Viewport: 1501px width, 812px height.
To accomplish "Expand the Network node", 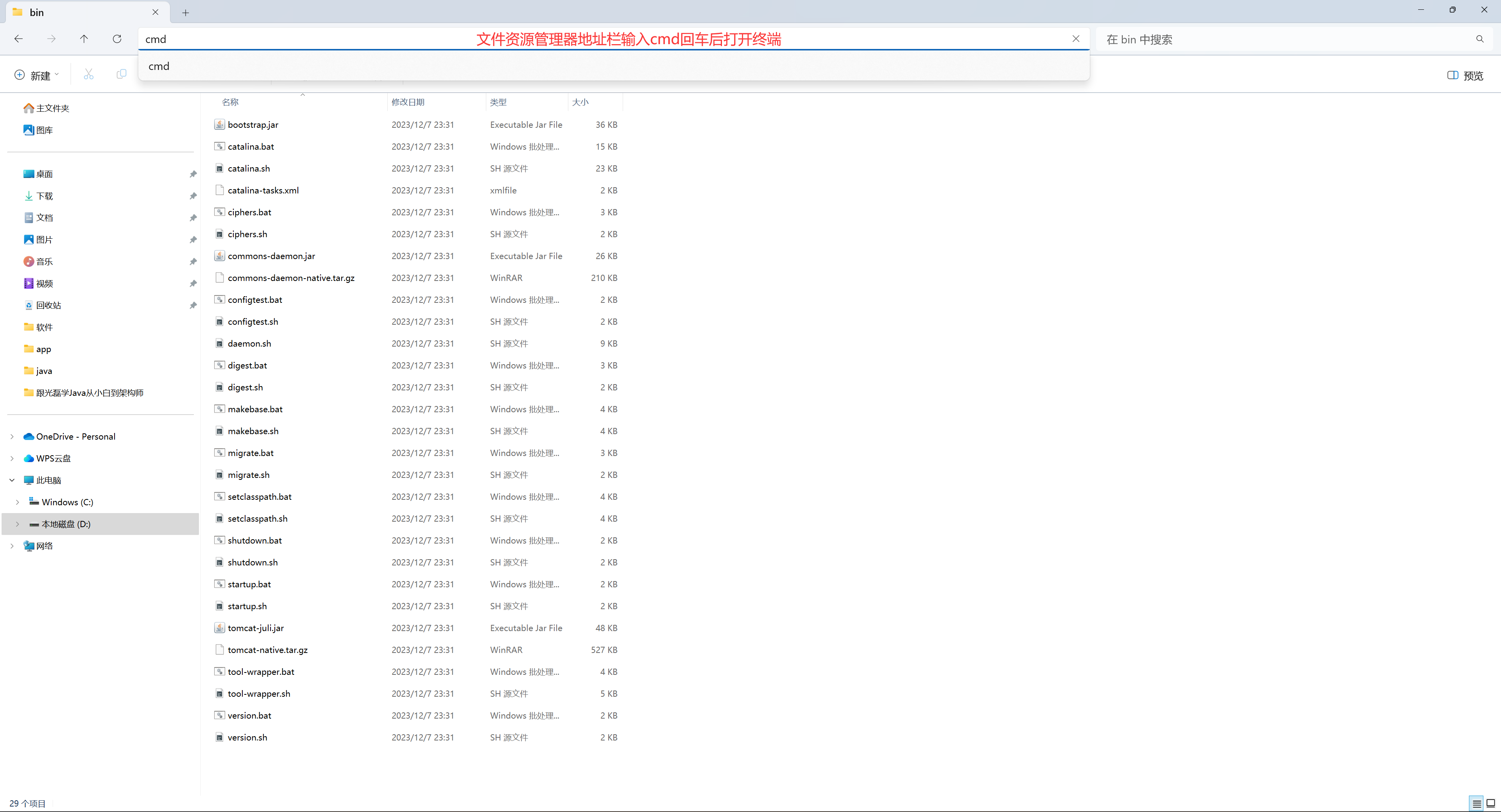I will [12, 546].
